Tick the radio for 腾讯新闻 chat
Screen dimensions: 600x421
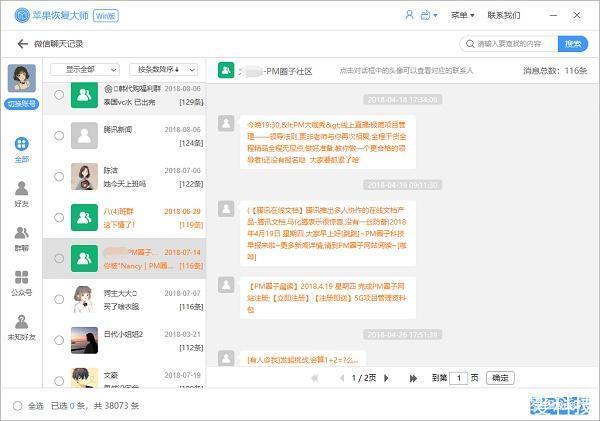pyautogui.click(x=59, y=135)
